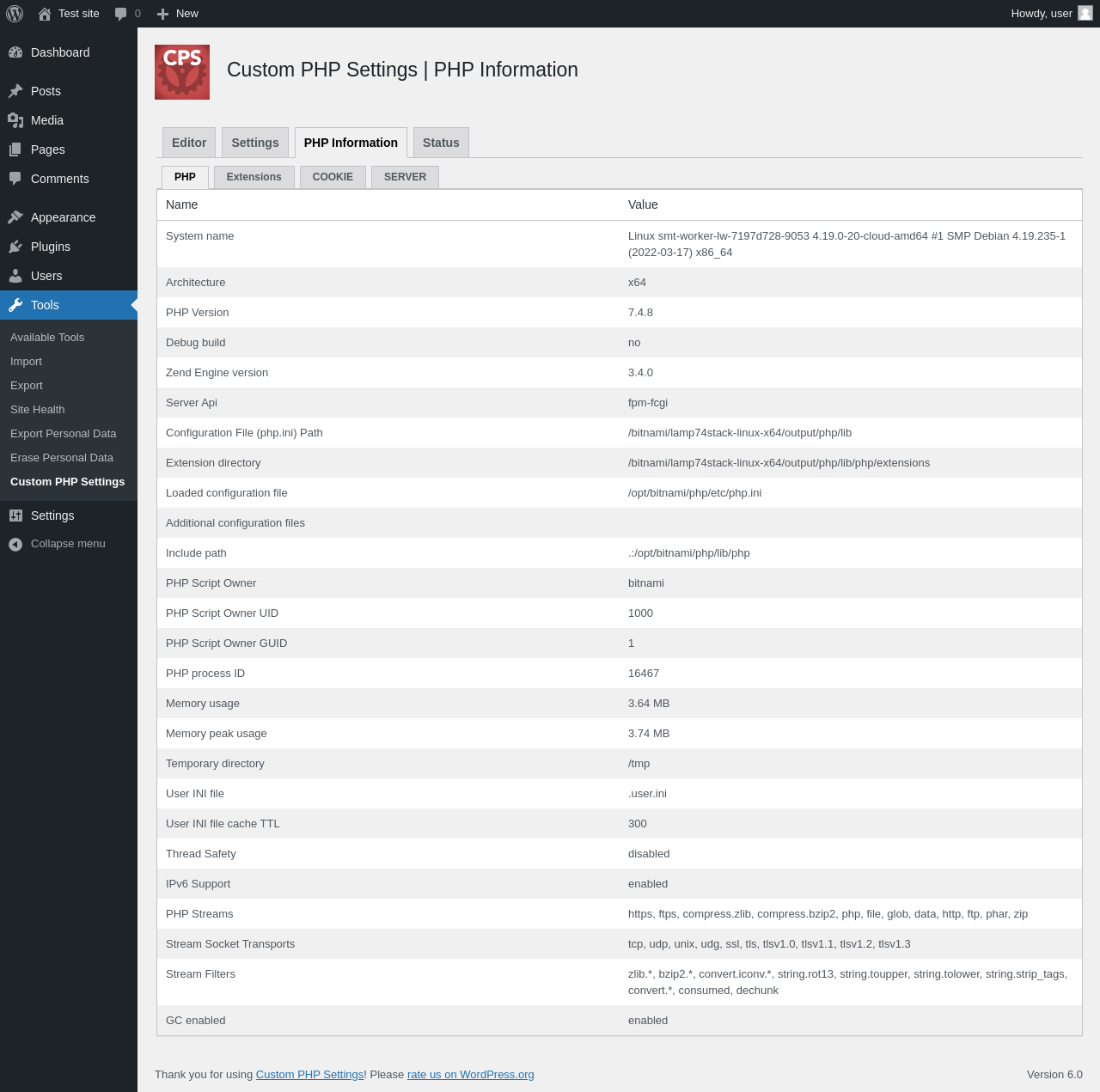Click the Appearance paintbrush icon
1100x1092 pixels.
15,217
